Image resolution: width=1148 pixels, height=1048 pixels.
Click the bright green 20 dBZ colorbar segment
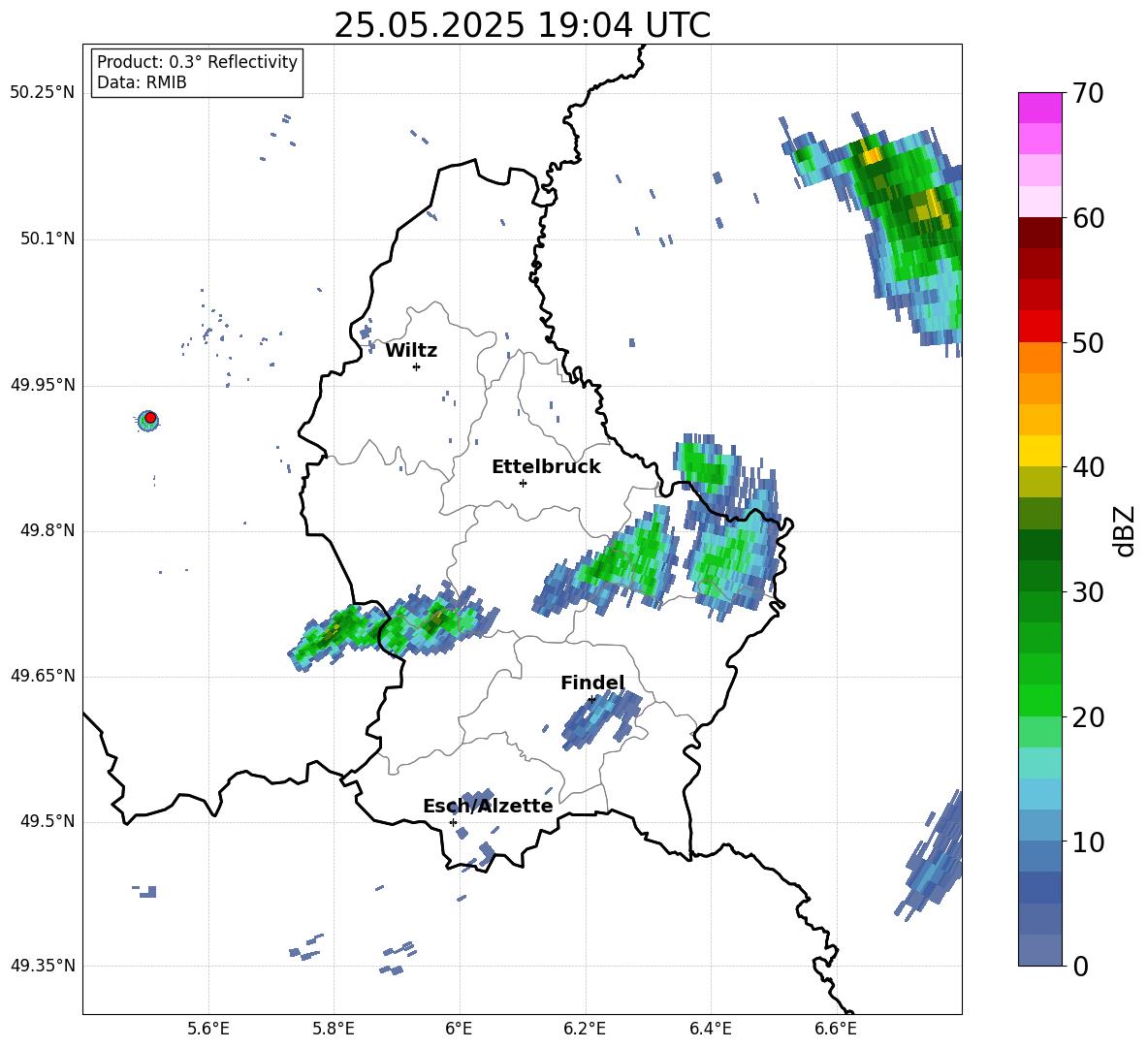tap(1039, 700)
